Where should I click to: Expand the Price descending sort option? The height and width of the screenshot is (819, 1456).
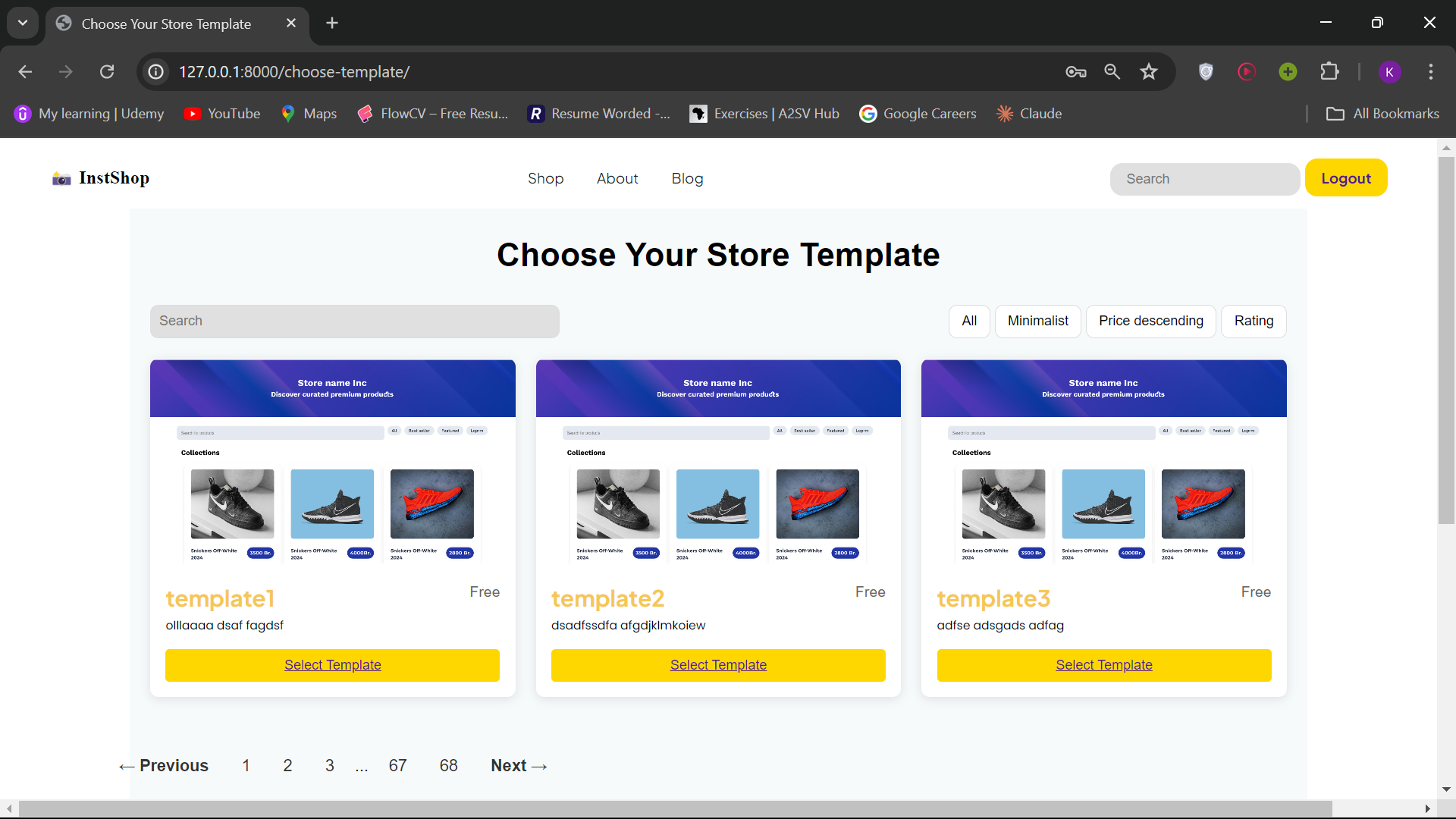pyautogui.click(x=1151, y=321)
